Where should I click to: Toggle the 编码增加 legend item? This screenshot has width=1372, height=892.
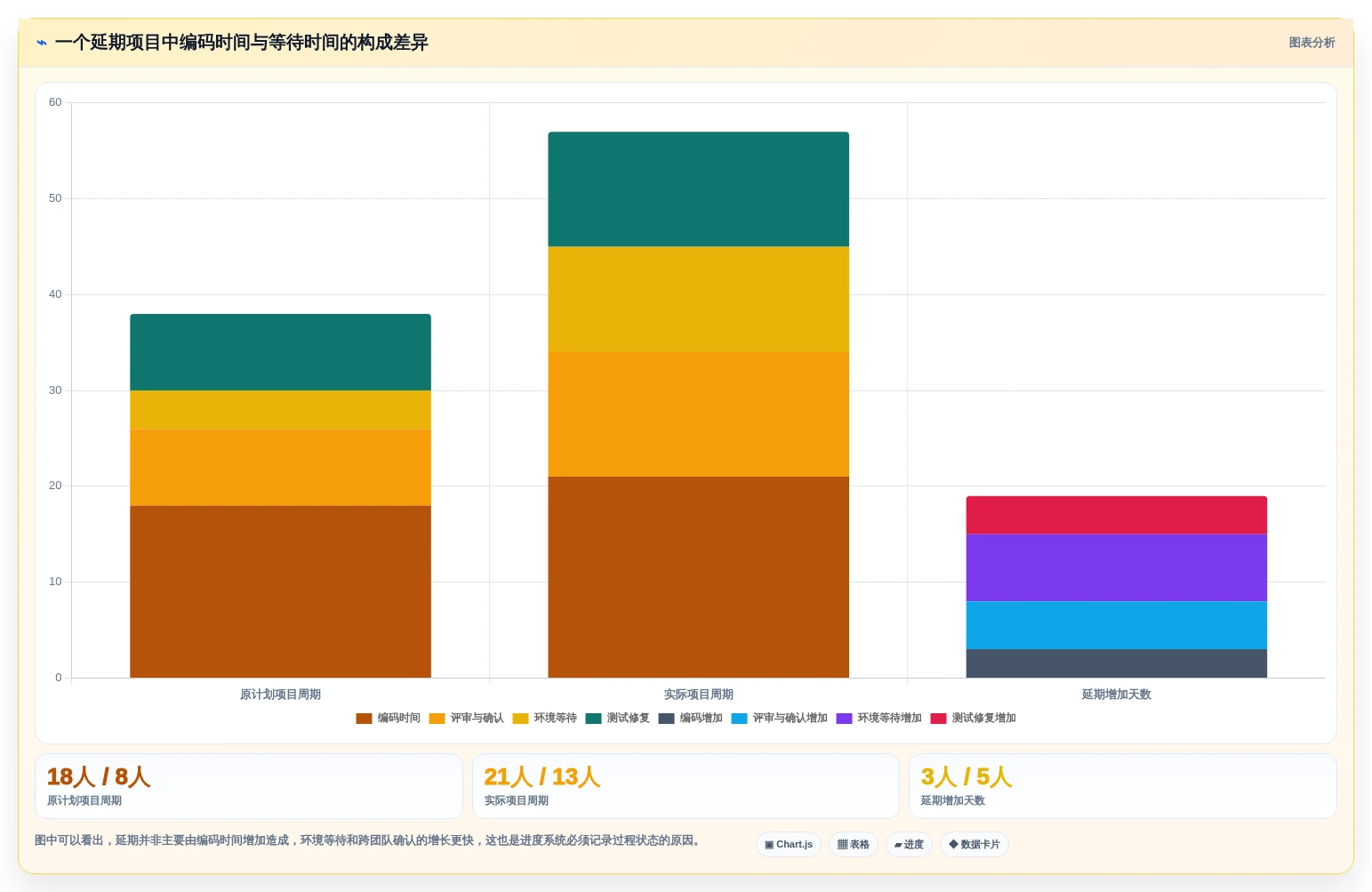point(690,718)
